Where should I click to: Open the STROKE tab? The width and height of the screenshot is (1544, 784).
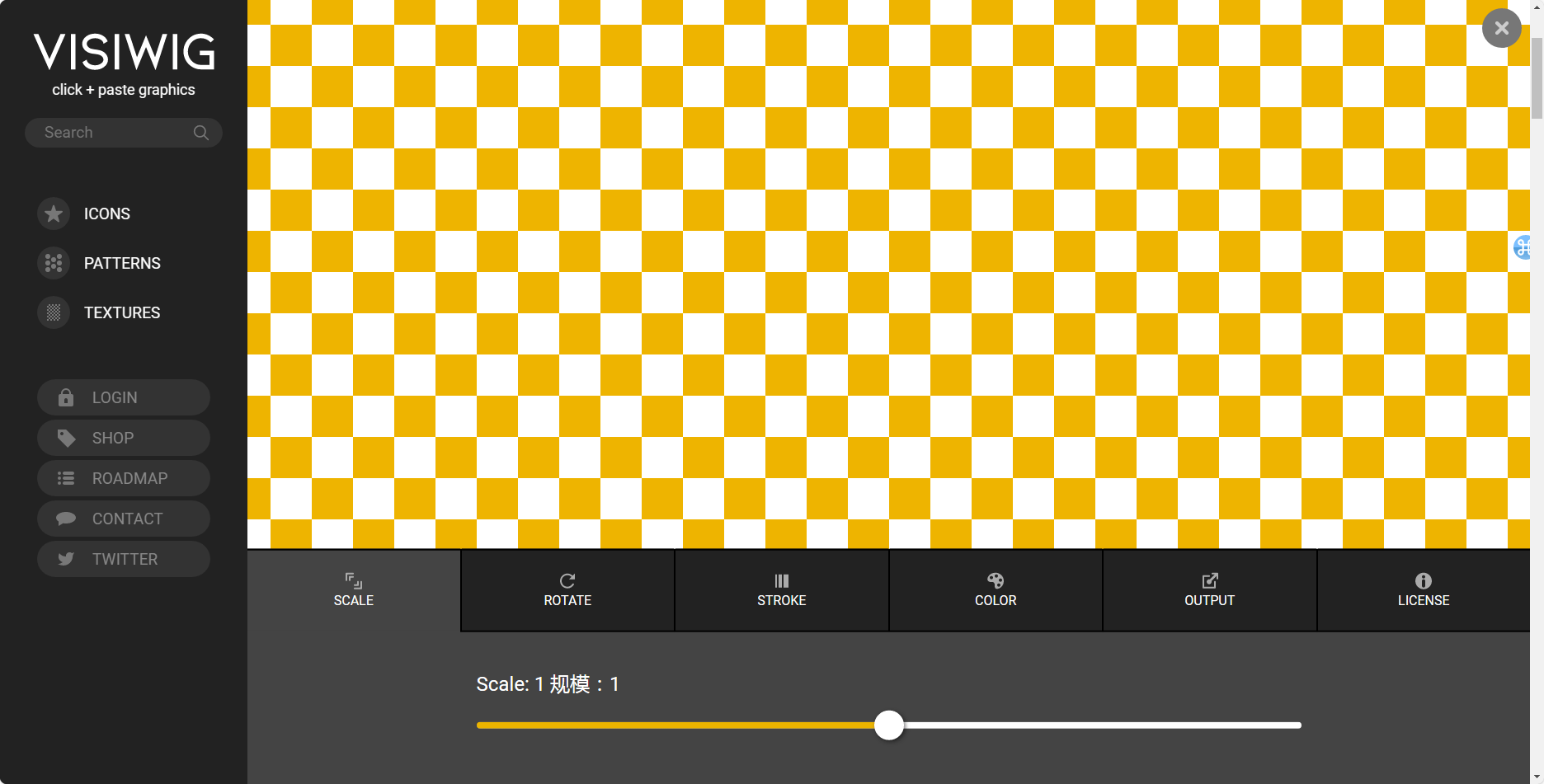[781, 590]
